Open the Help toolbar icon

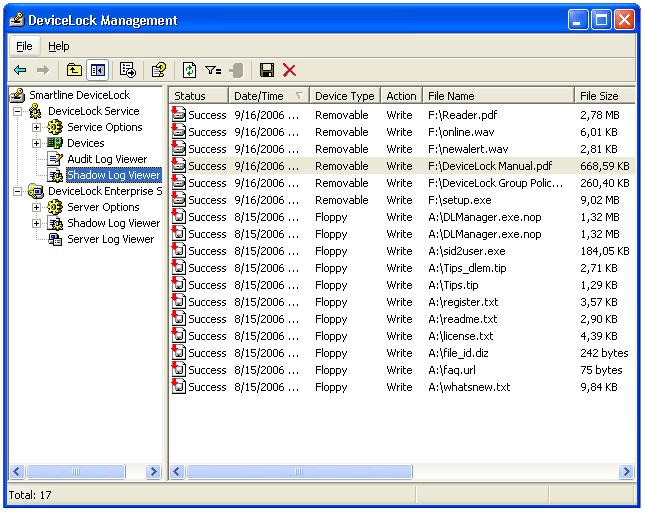(x=158, y=70)
